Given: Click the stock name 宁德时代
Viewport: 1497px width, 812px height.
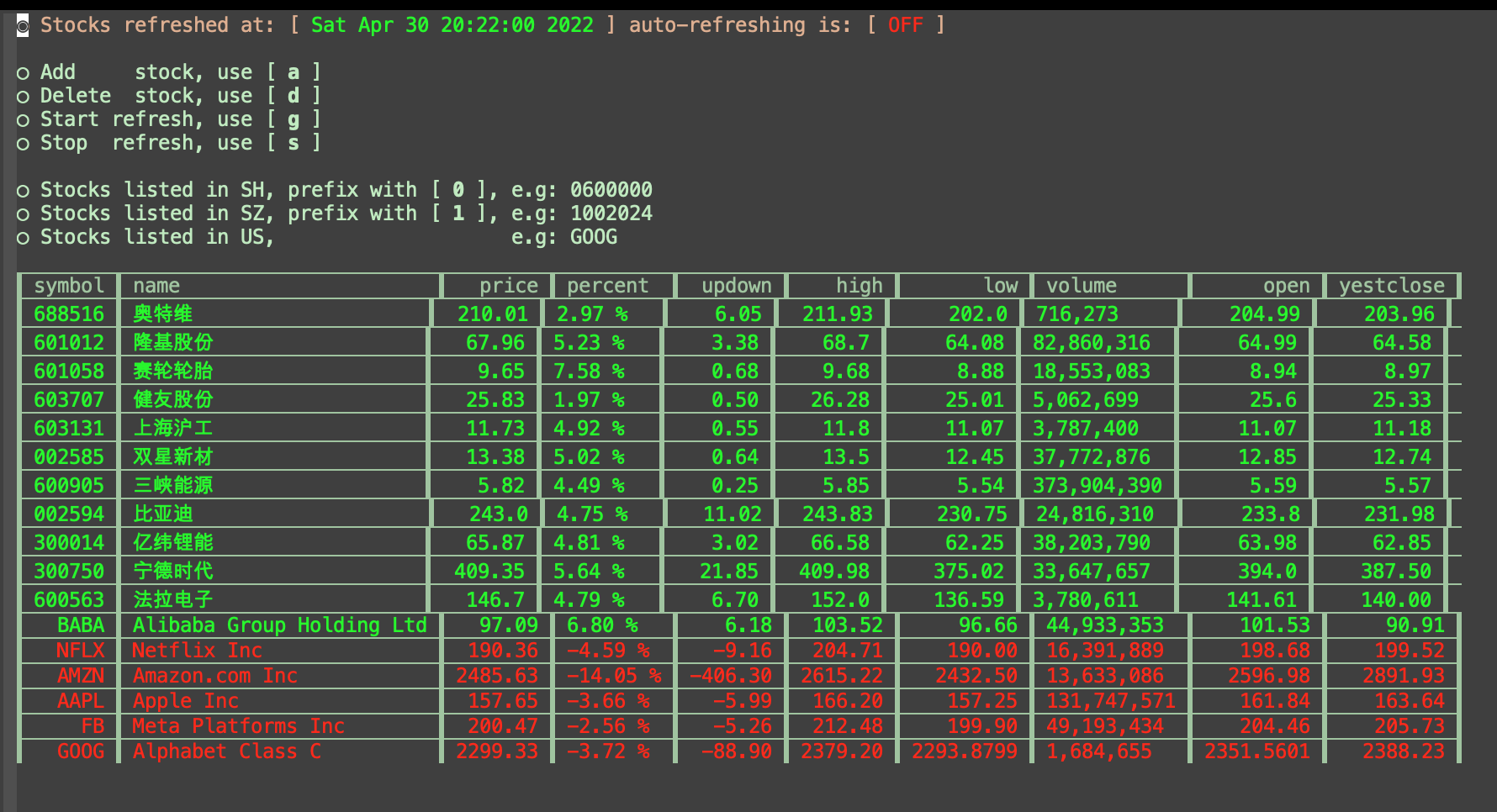Looking at the screenshot, I should [172, 572].
